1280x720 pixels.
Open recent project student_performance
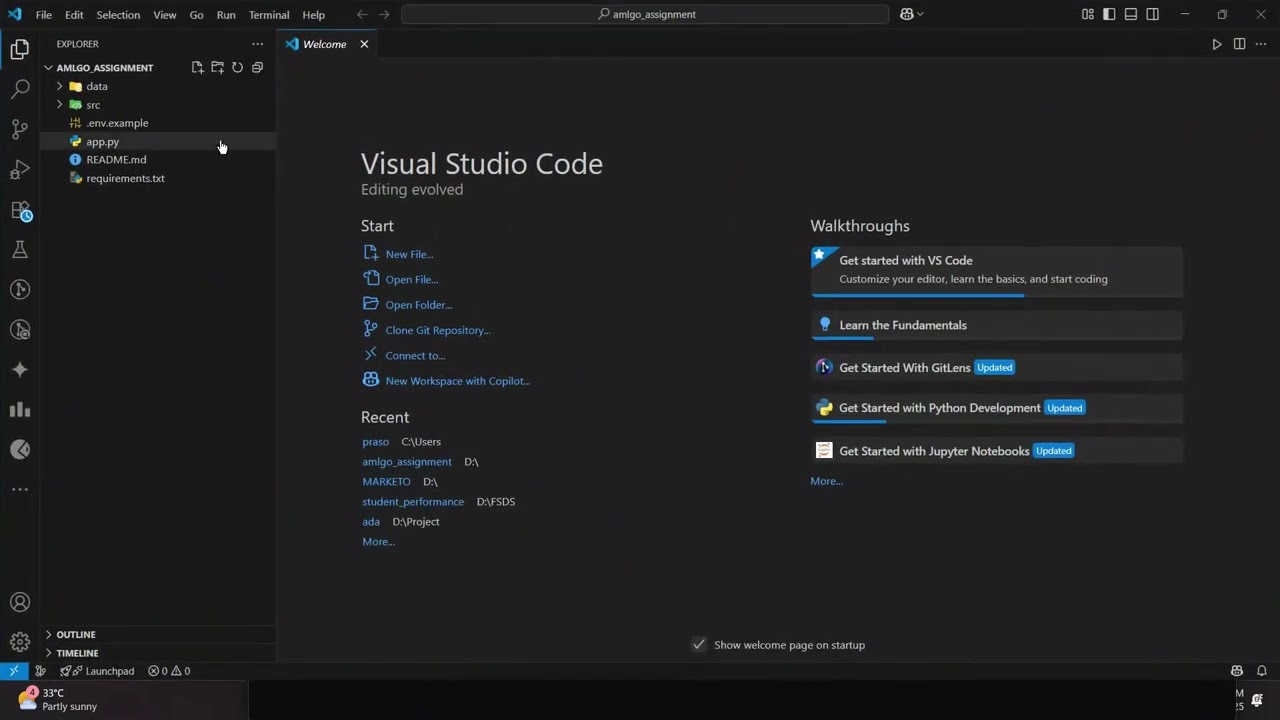(413, 502)
